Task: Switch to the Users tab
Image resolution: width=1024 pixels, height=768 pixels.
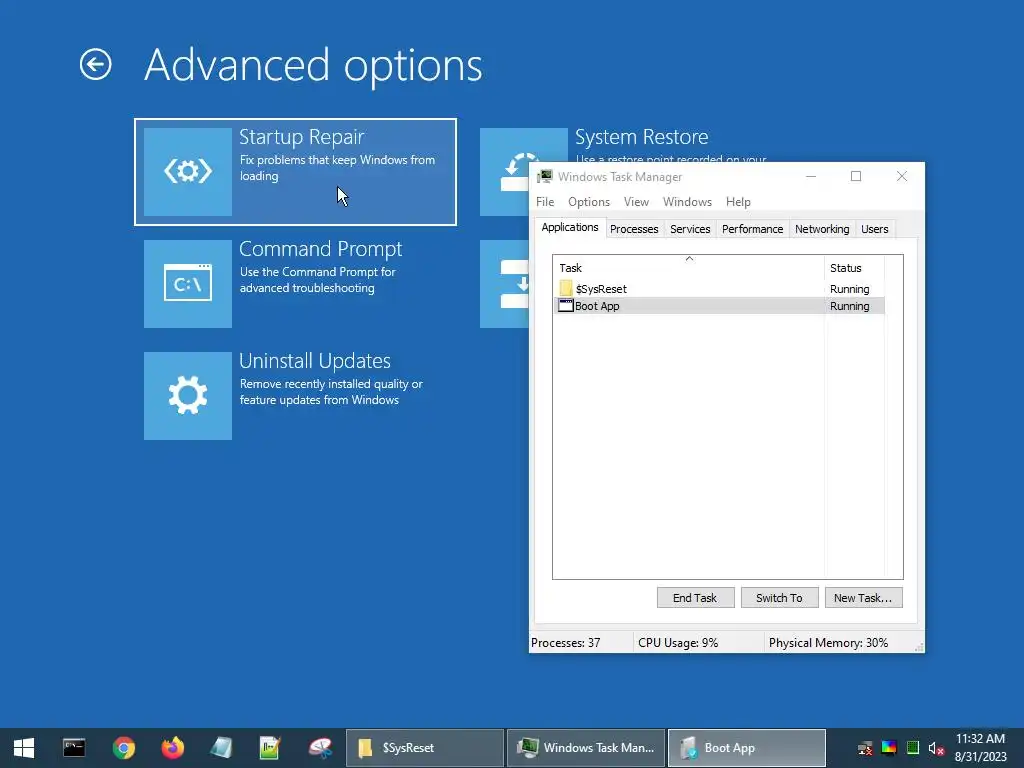Action: coord(874,229)
